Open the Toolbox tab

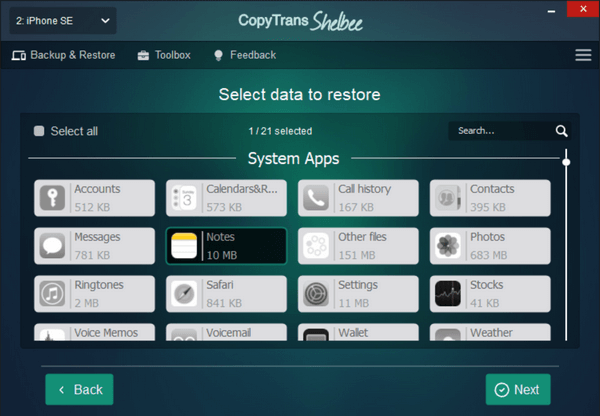tap(164, 55)
